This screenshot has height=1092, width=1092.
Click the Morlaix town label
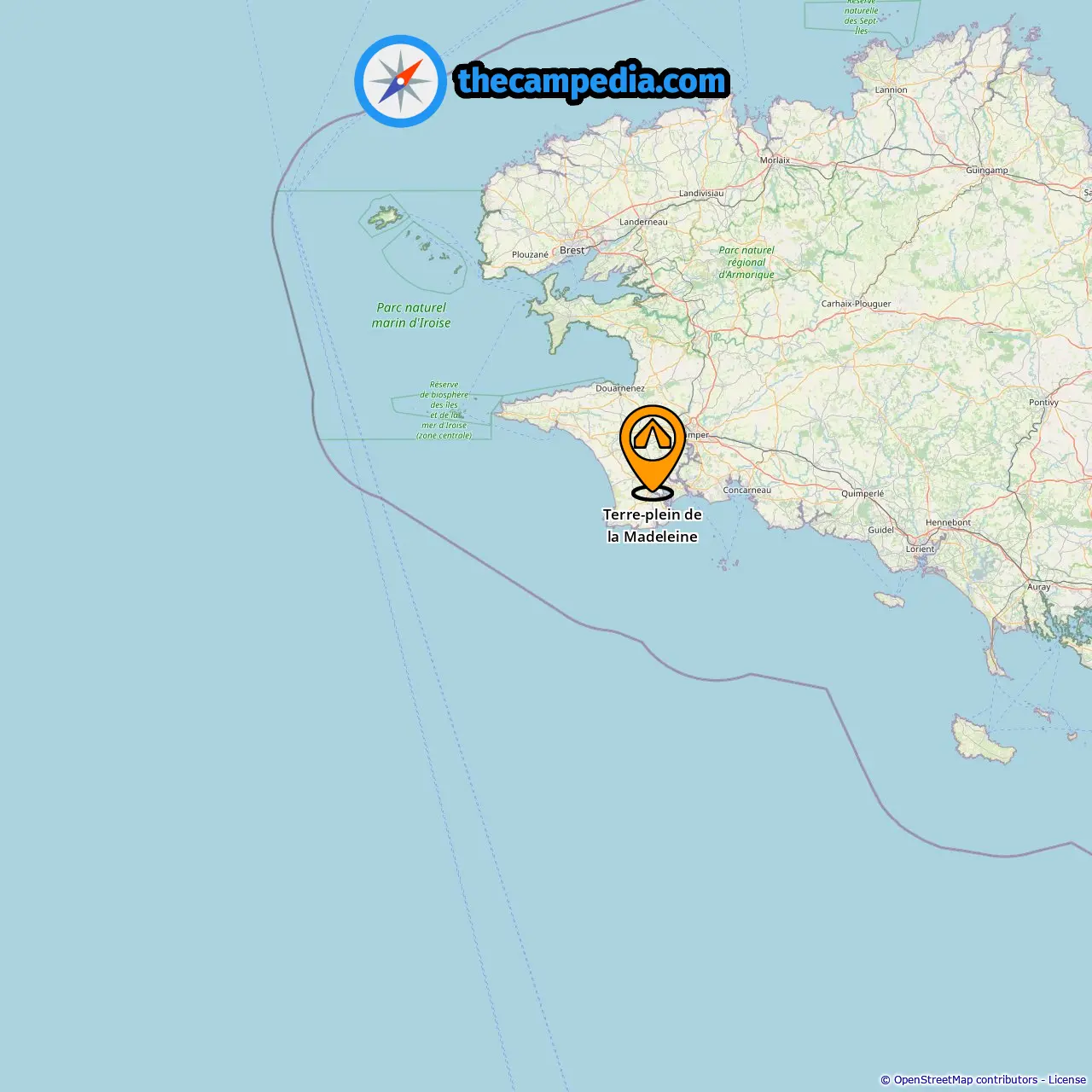point(775,160)
